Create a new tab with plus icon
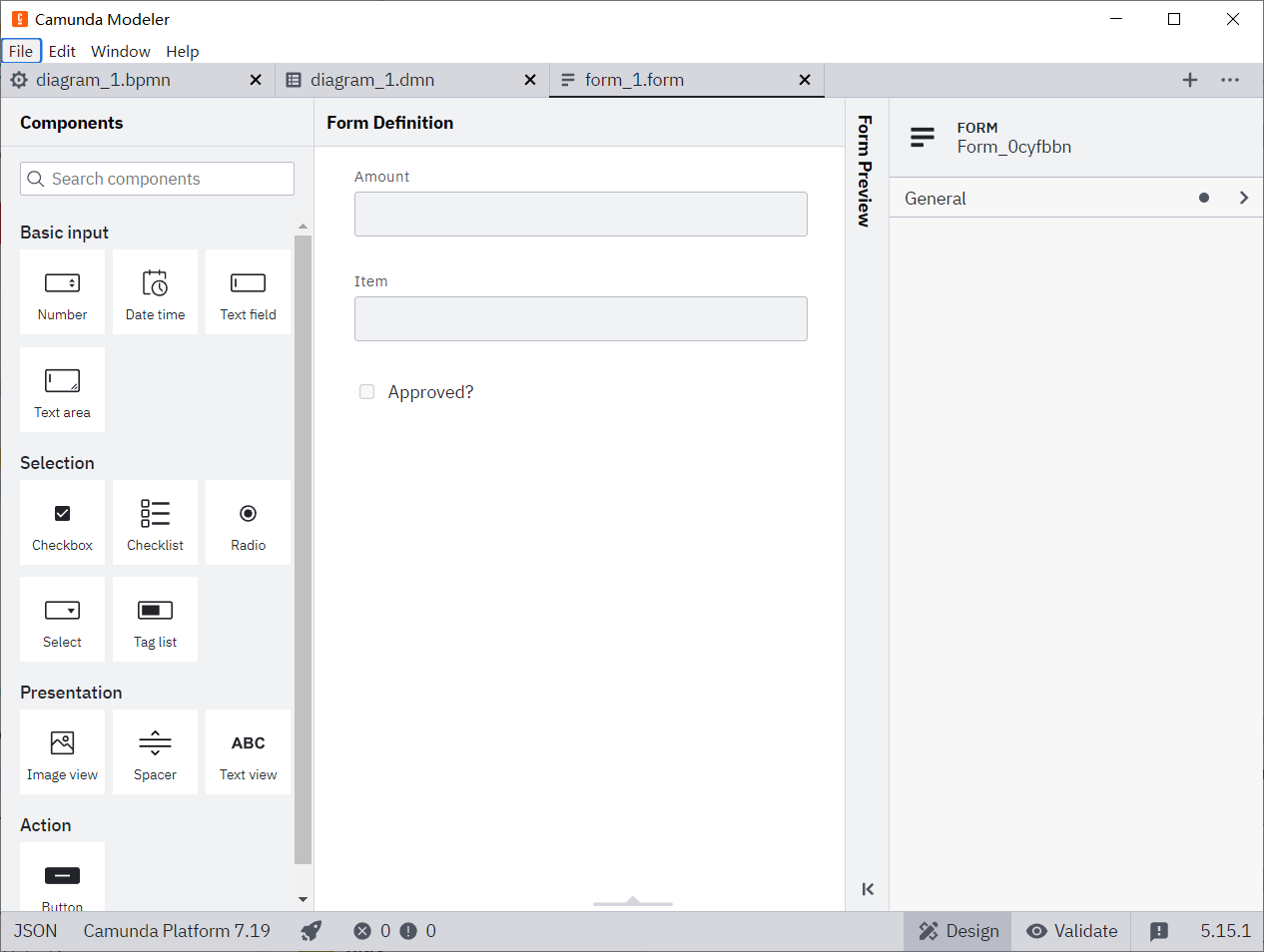Screen dimensions: 1264x952 pyautogui.click(x=1190, y=80)
